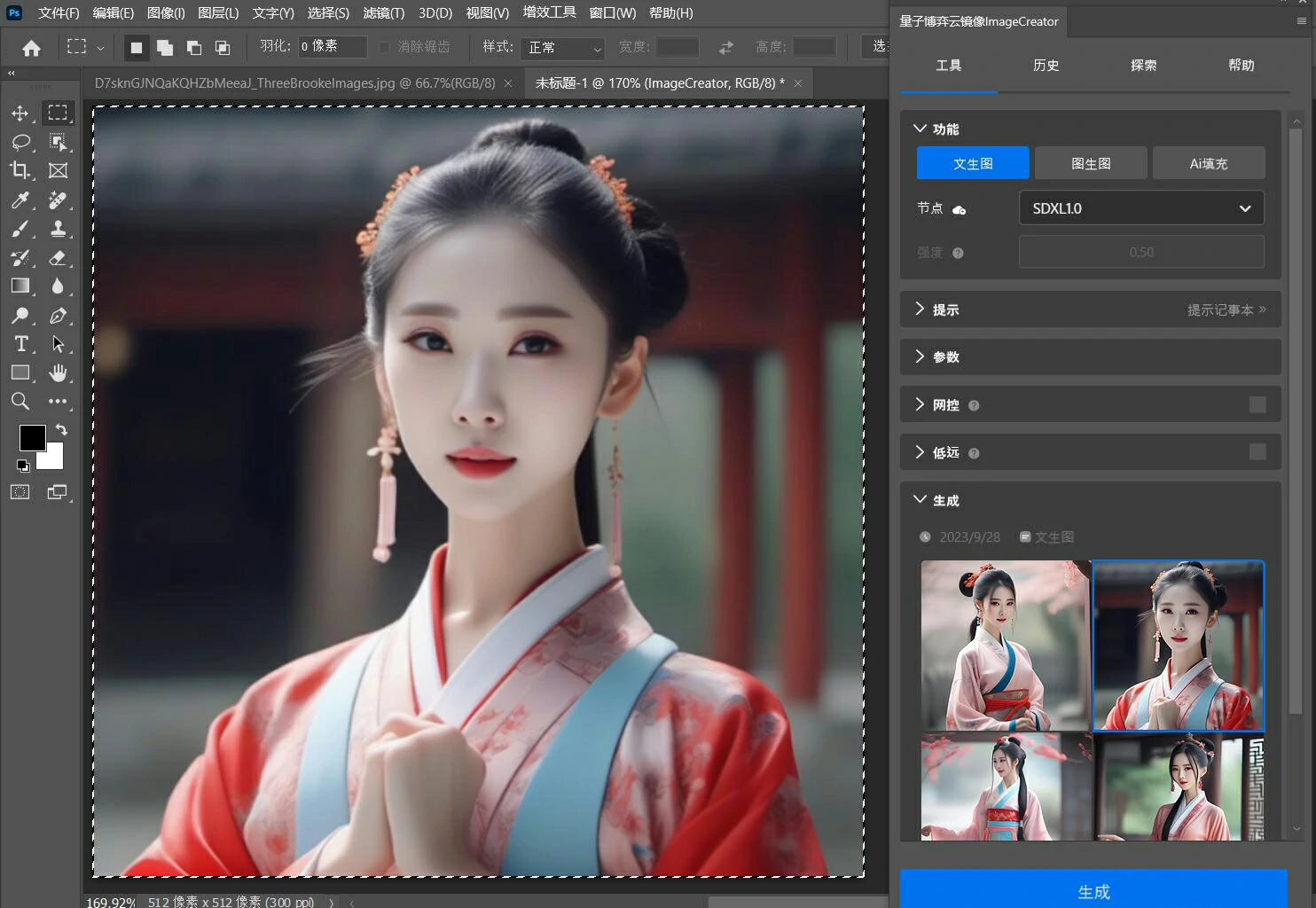Reset default foreground and background colors
Image resolution: width=1316 pixels, height=908 pixels.
click(x=23, y=466)
